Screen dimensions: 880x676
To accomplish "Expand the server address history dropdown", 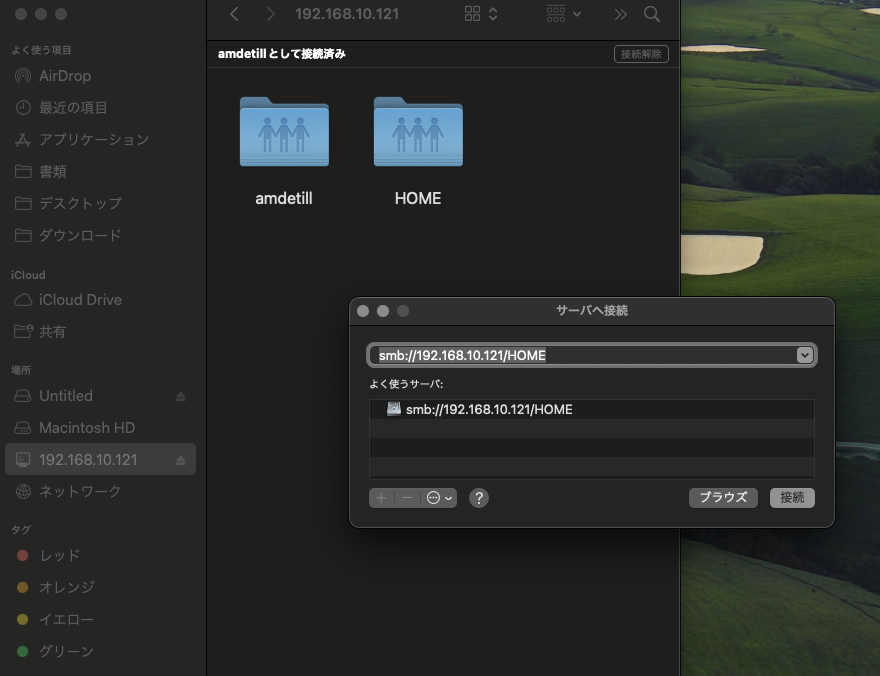I will (x=804, y=355).
